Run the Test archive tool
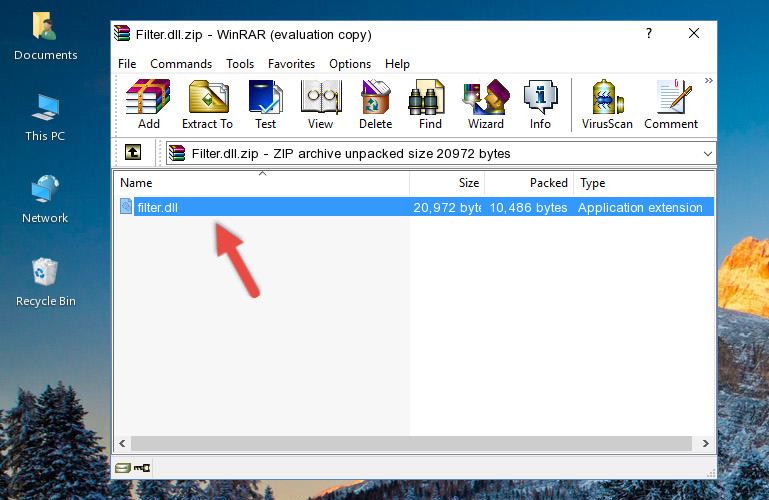The image size is (769, 500). [265, 104]
